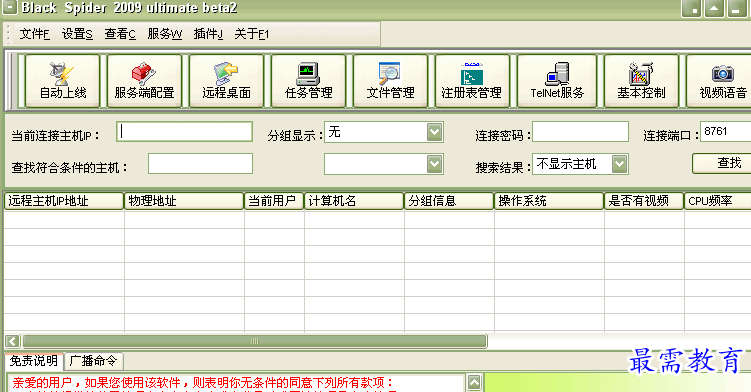Click the red 亲爱的用户 disclaimer text
Image resolution: width=751 pixels, height=392 pixels.
click(x=202, y=382)
